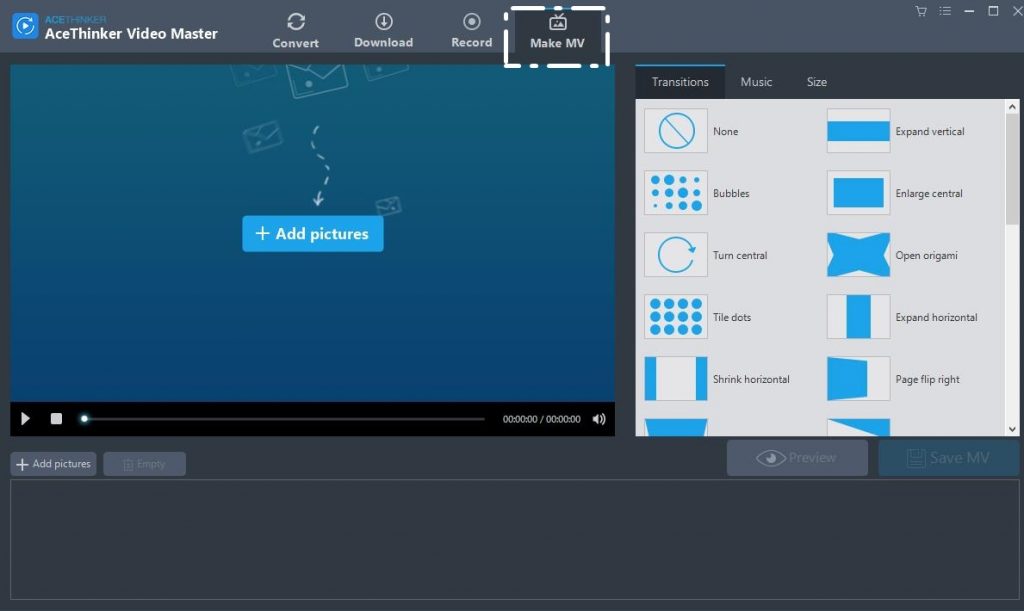Stop the video playback
This screenshot has height=611, width=1024.
coord(56,418)
